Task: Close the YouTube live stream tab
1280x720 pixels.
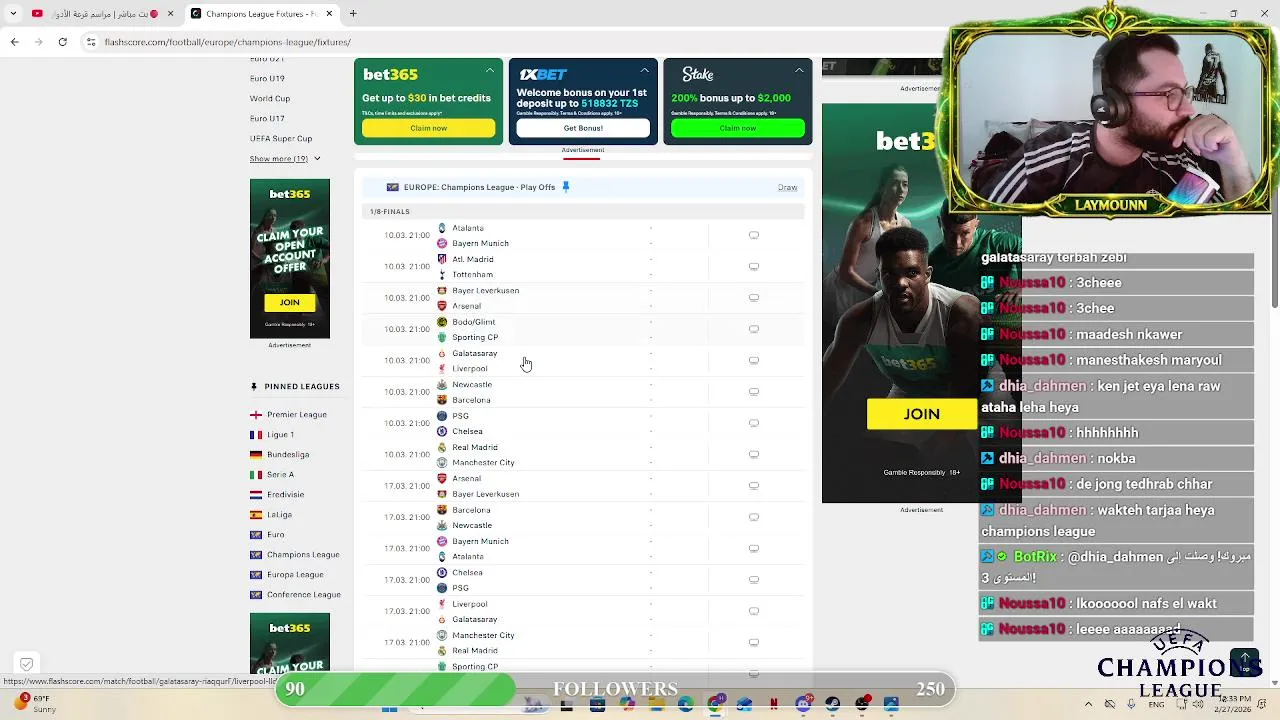Action: click(170, 14)
